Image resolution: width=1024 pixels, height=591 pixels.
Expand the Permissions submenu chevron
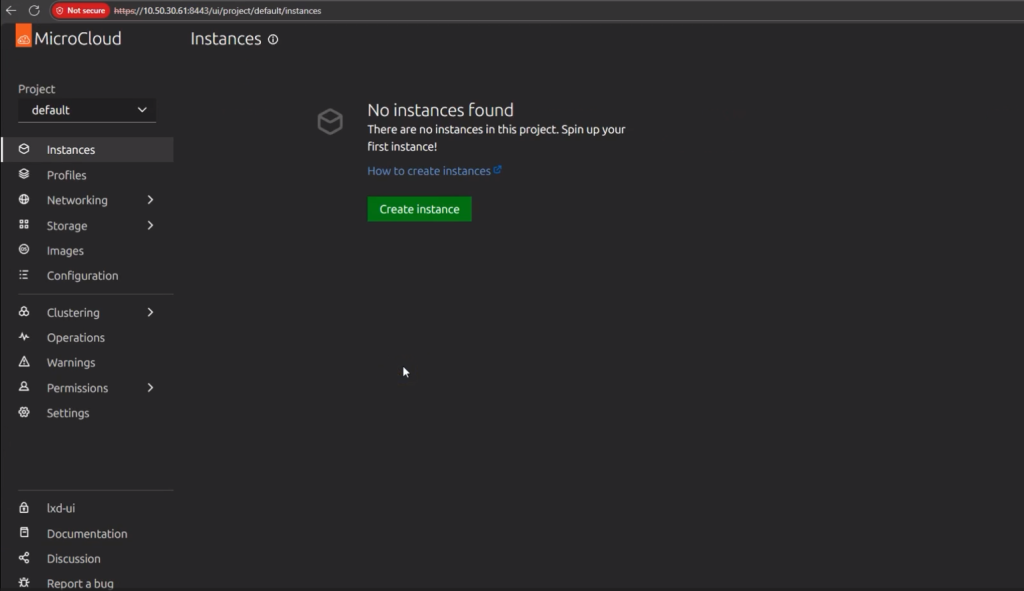pyautogui.click(x=151, y=388)
